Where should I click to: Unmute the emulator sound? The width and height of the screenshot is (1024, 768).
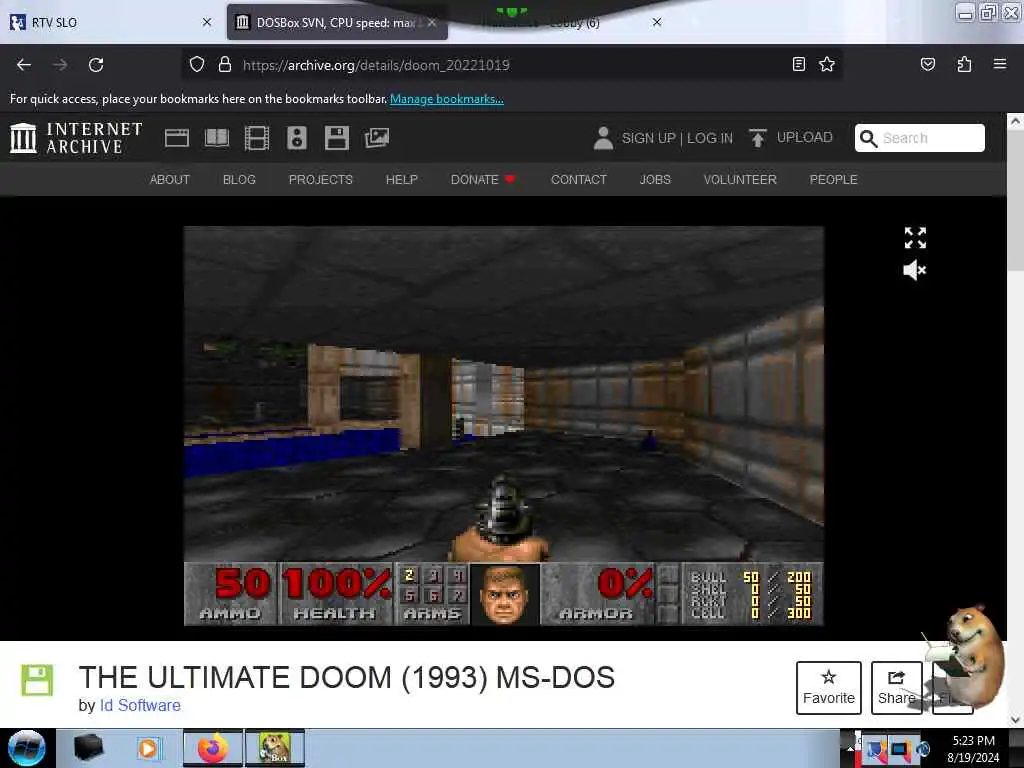[915, 270]
